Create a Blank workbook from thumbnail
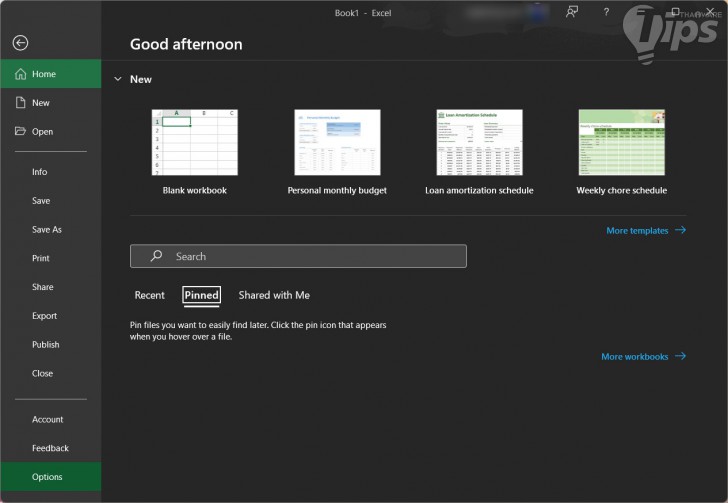The image size is (728, 503). (195, 143)
